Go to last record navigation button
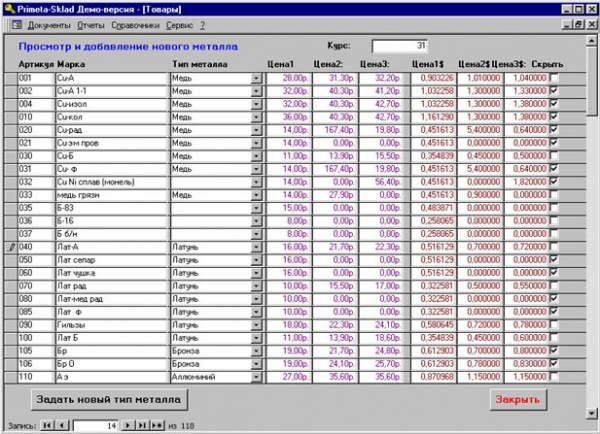This screenshot has height=434, width=600. 142,425
